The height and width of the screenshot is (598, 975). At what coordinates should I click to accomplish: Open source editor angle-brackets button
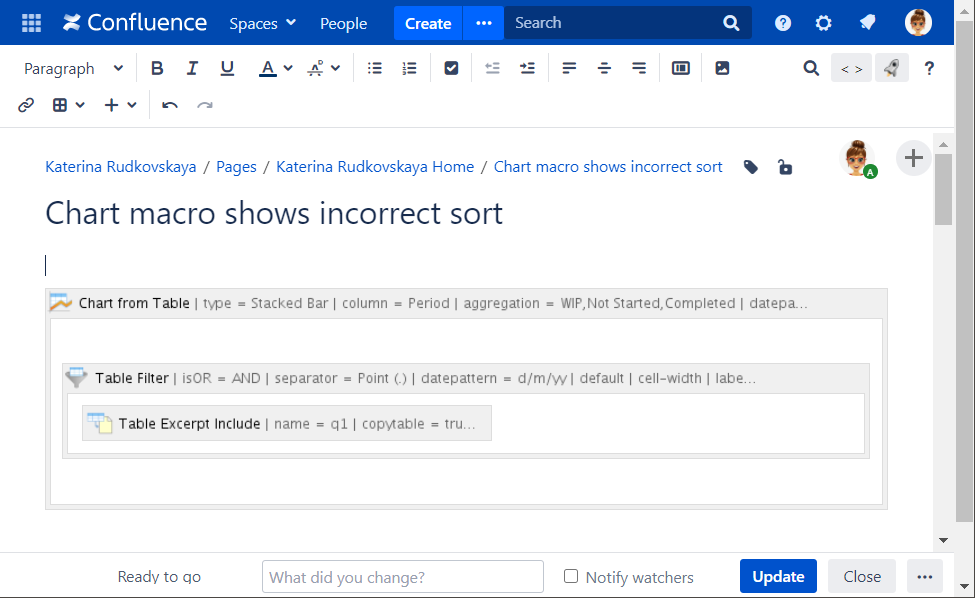851,68
